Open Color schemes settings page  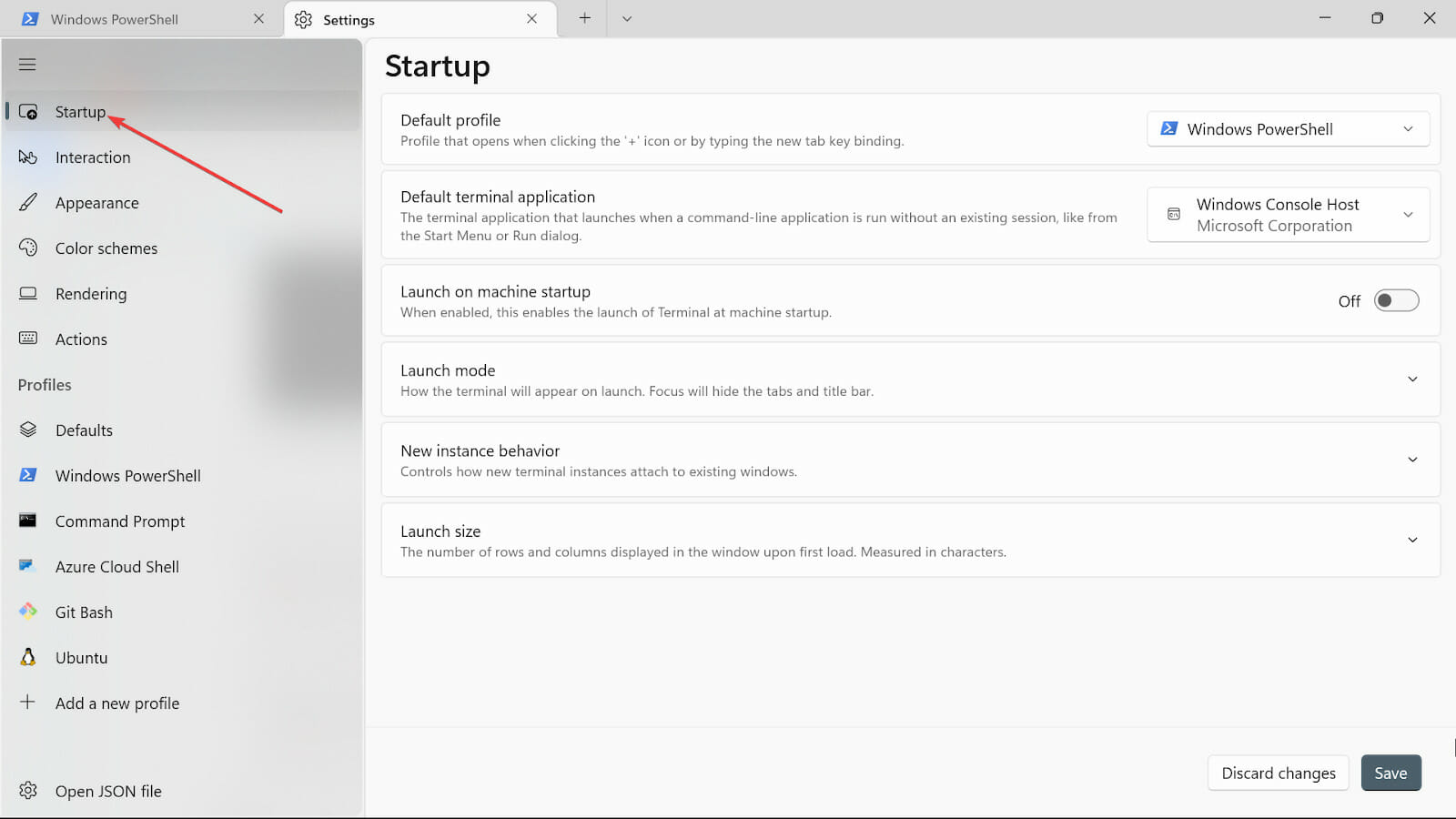pyautogui.click(x=182, y=248)
